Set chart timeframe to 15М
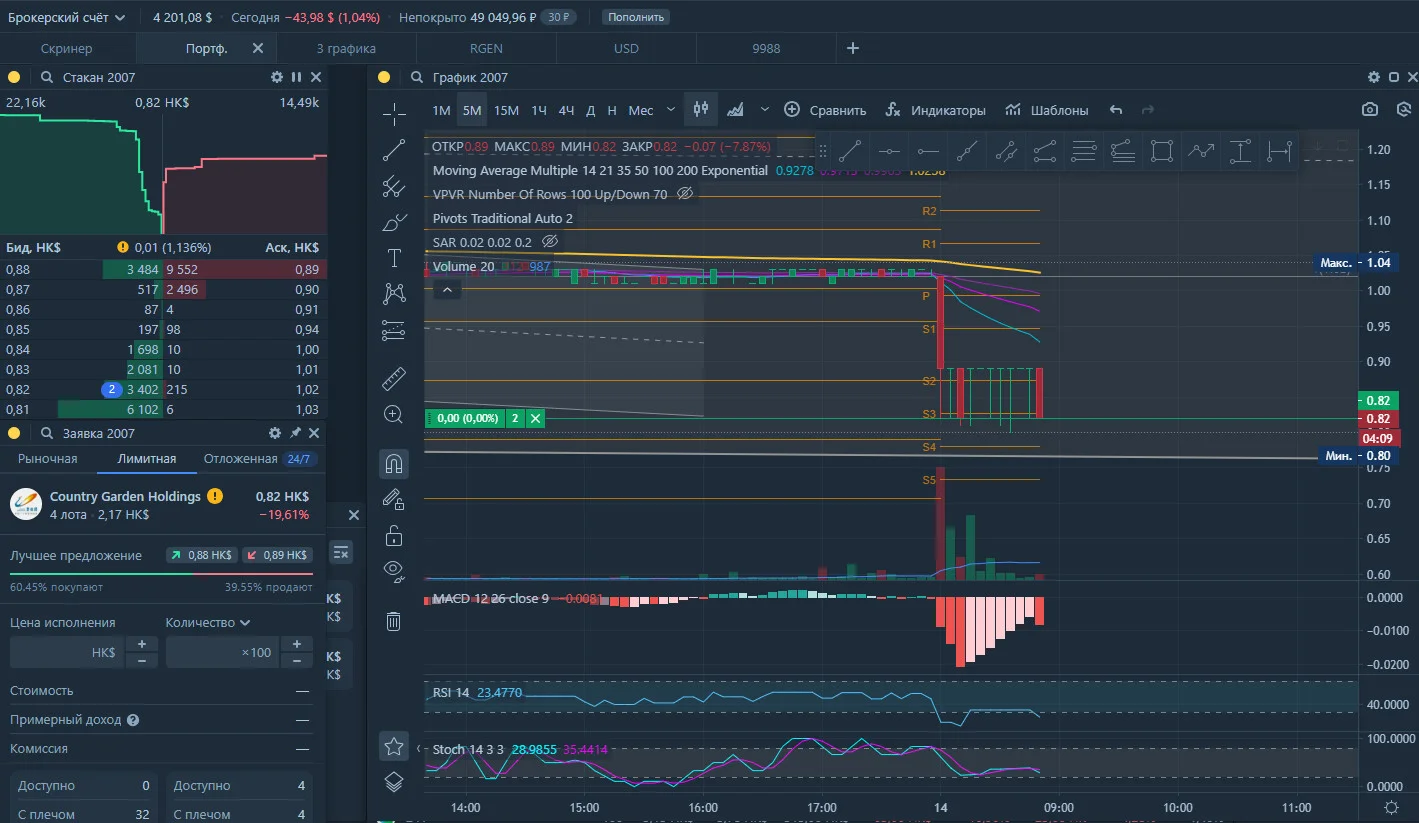This screenshot has height=823, width=1419. point(506,110)
